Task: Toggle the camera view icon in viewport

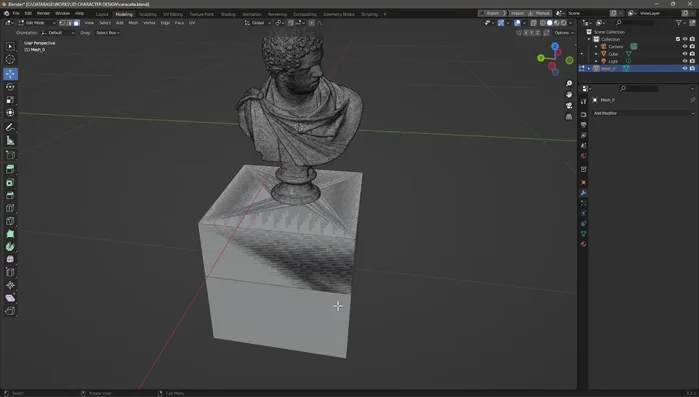Action: (x=569, y=106)
